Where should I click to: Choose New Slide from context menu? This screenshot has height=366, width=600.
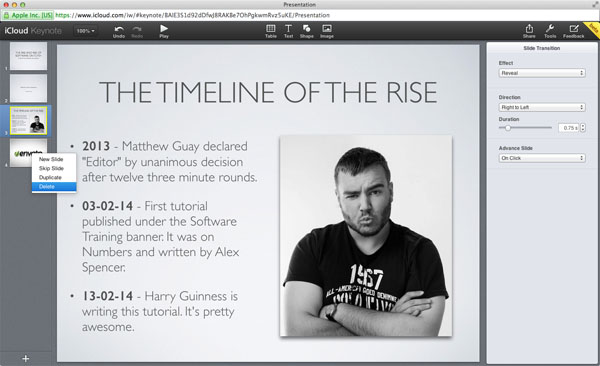pyautogui.click(x=54, y=159)
